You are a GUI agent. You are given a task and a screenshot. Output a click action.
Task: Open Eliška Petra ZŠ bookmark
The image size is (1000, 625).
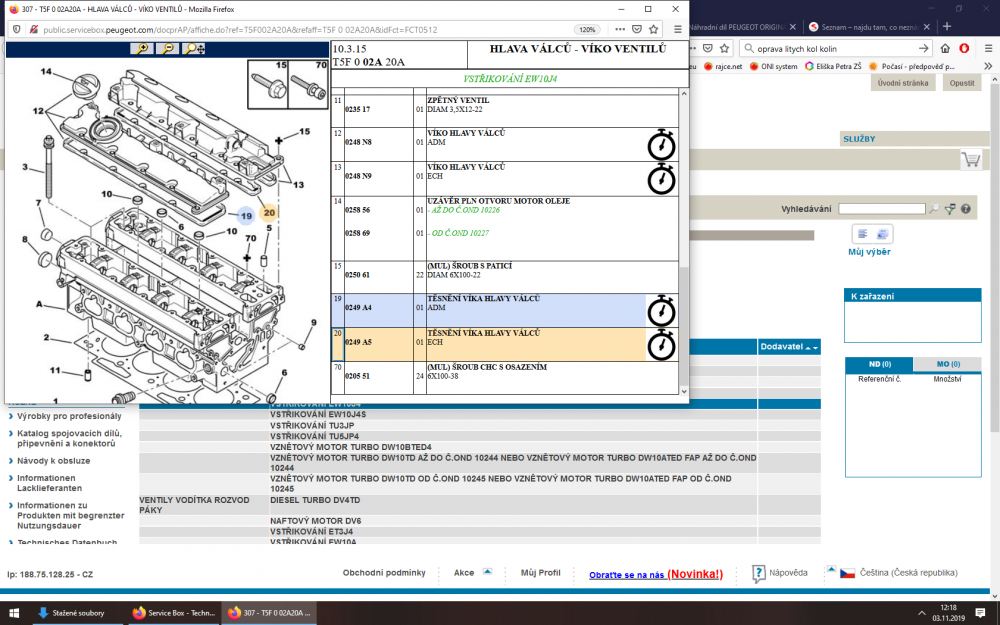[x=833, y=66]
